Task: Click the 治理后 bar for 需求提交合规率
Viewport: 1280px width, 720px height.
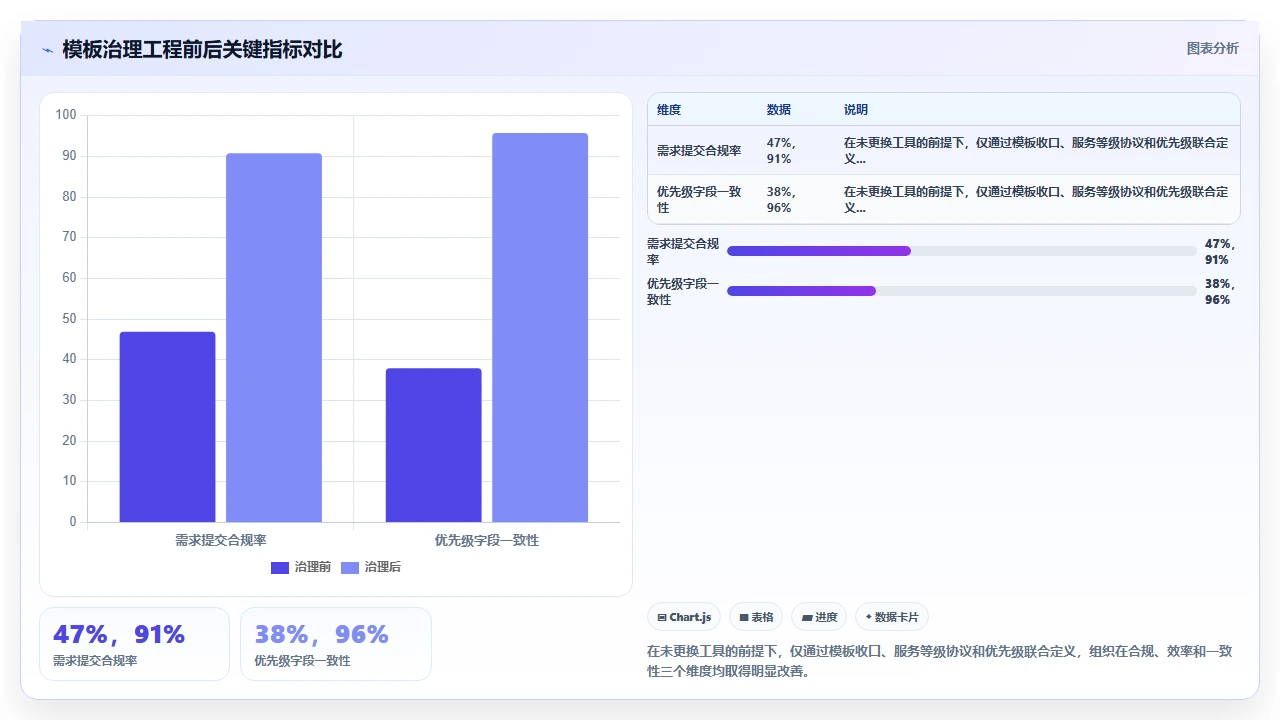Action: tap(274, 338)
